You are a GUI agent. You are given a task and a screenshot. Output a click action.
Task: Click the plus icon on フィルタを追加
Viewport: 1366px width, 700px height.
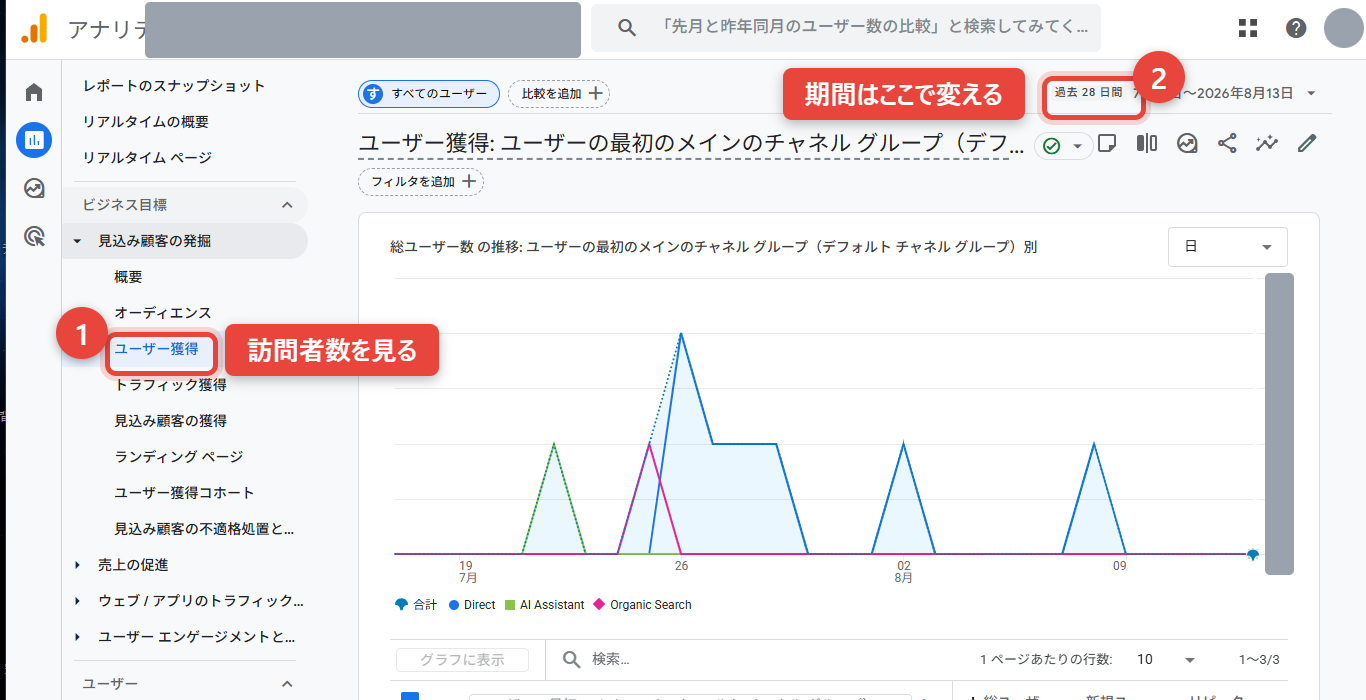coord(469,182)
